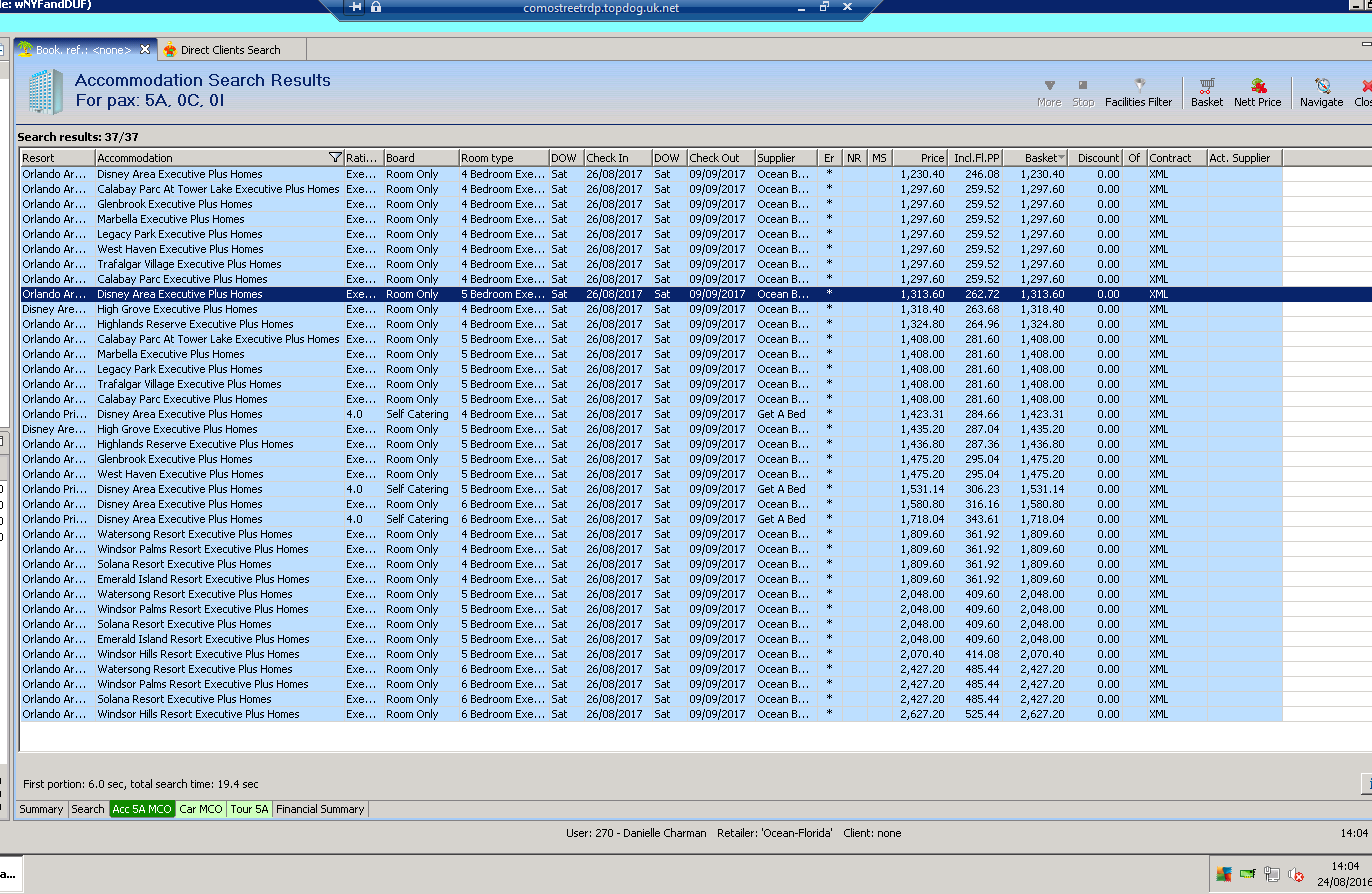Sort by the Board column header
Screen dimensions: 1372x894
pyautogui.click(x=421, y=158)
